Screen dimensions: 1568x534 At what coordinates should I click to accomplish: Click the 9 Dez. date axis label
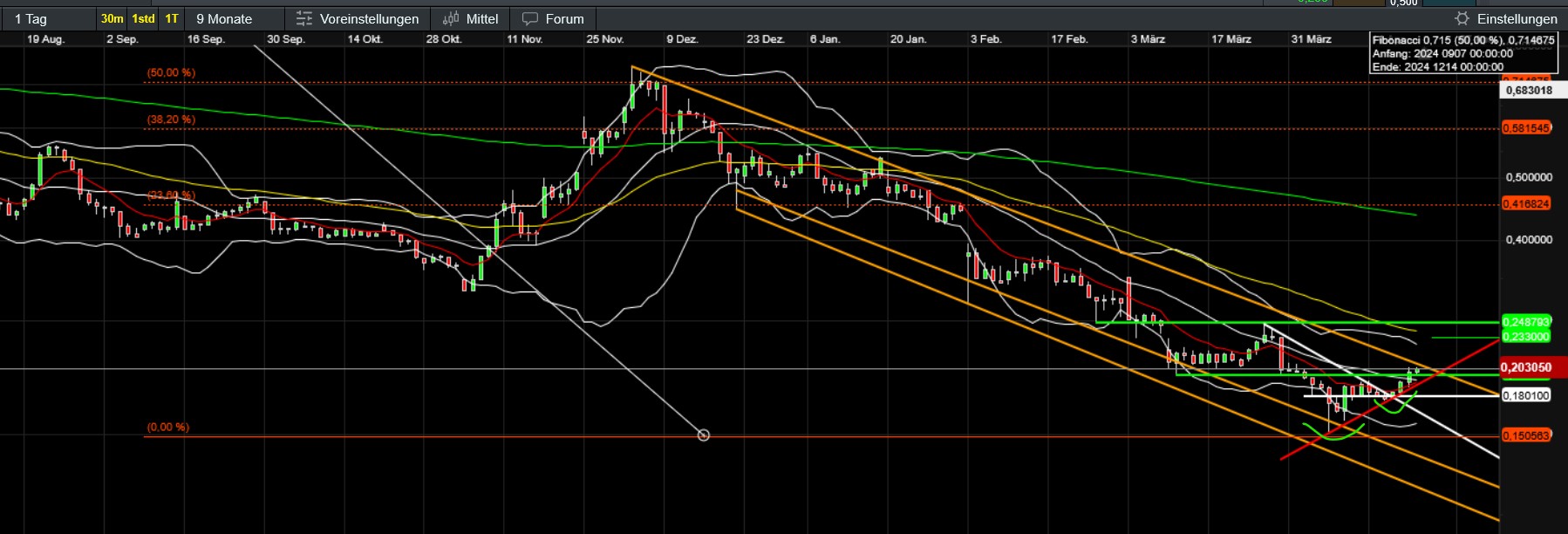click(x=682, y=39)
